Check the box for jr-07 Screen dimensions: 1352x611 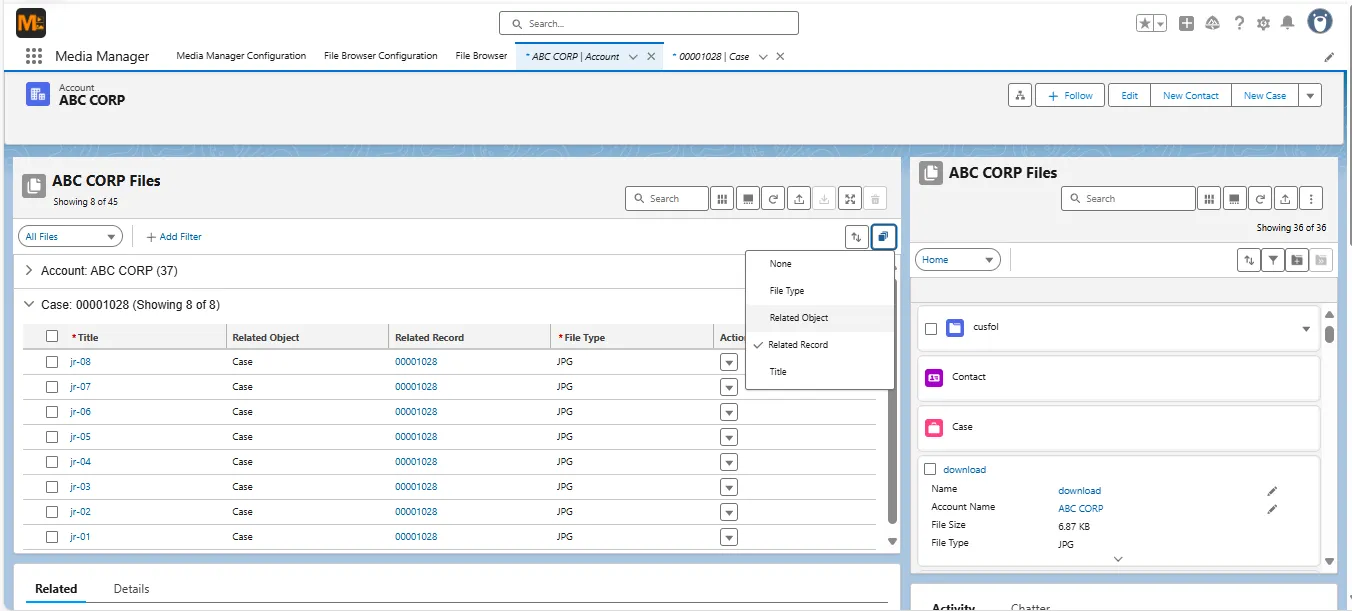click(x=52, y=387)
